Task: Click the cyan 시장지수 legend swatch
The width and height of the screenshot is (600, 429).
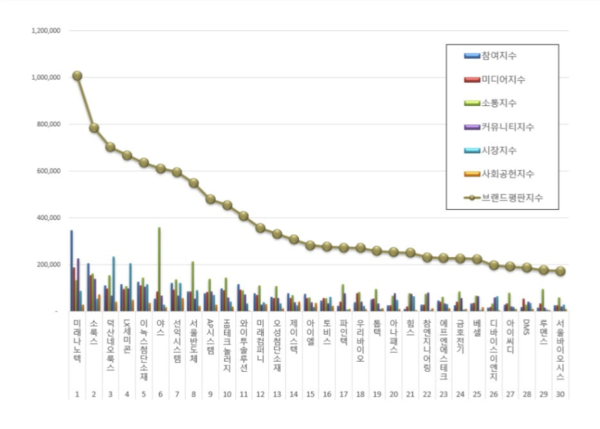Action: point(470,150)
